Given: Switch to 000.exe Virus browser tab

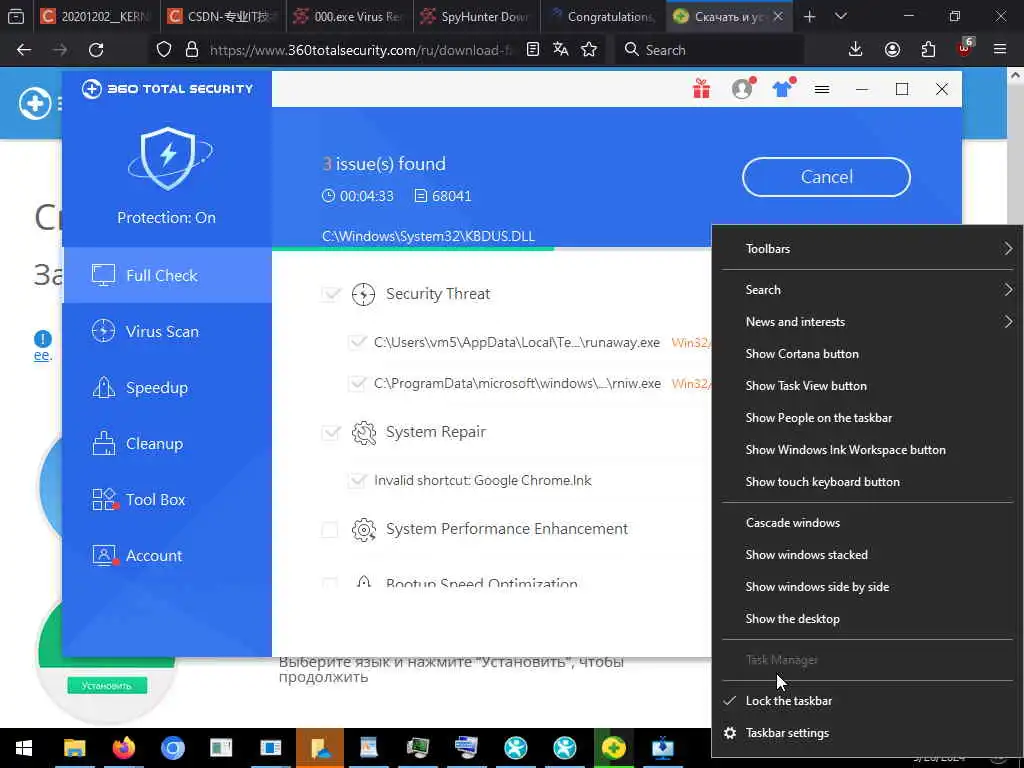Looking at the screenshot, I should click(349, 16).
